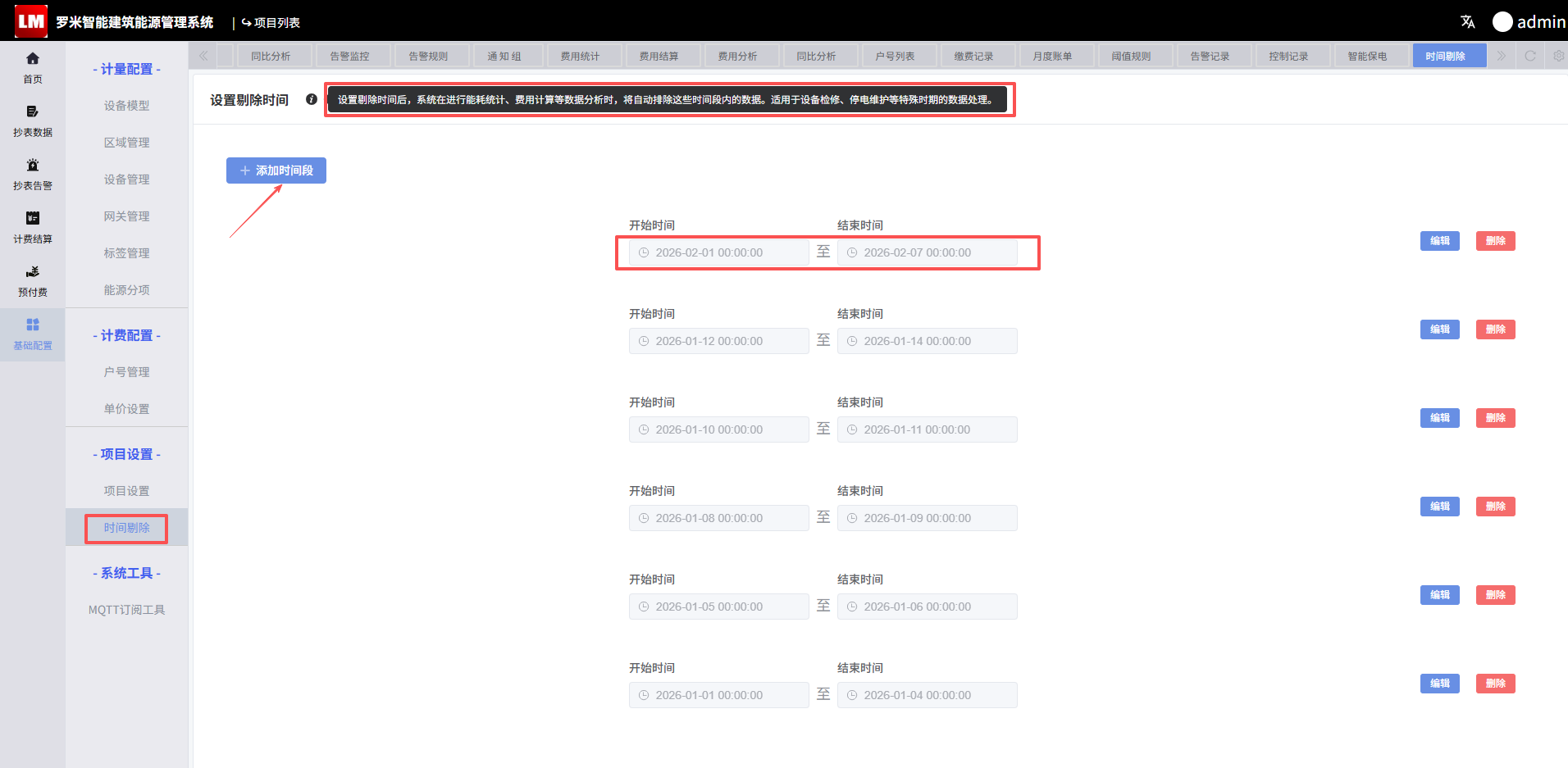Click the language translation icon in header
The width and height of the screenshot is (1568, 768).
pos(1468,22)
